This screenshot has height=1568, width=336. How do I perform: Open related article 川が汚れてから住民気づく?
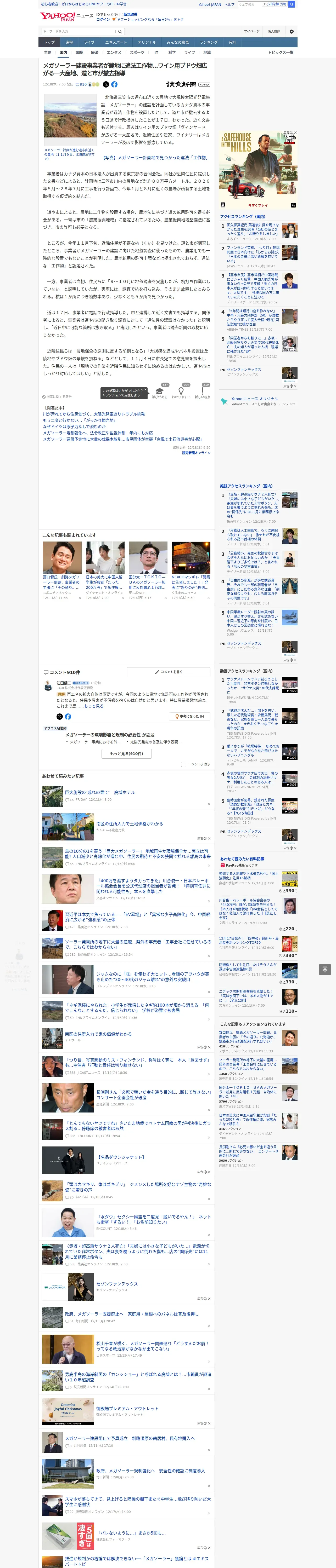coord(94,414)
